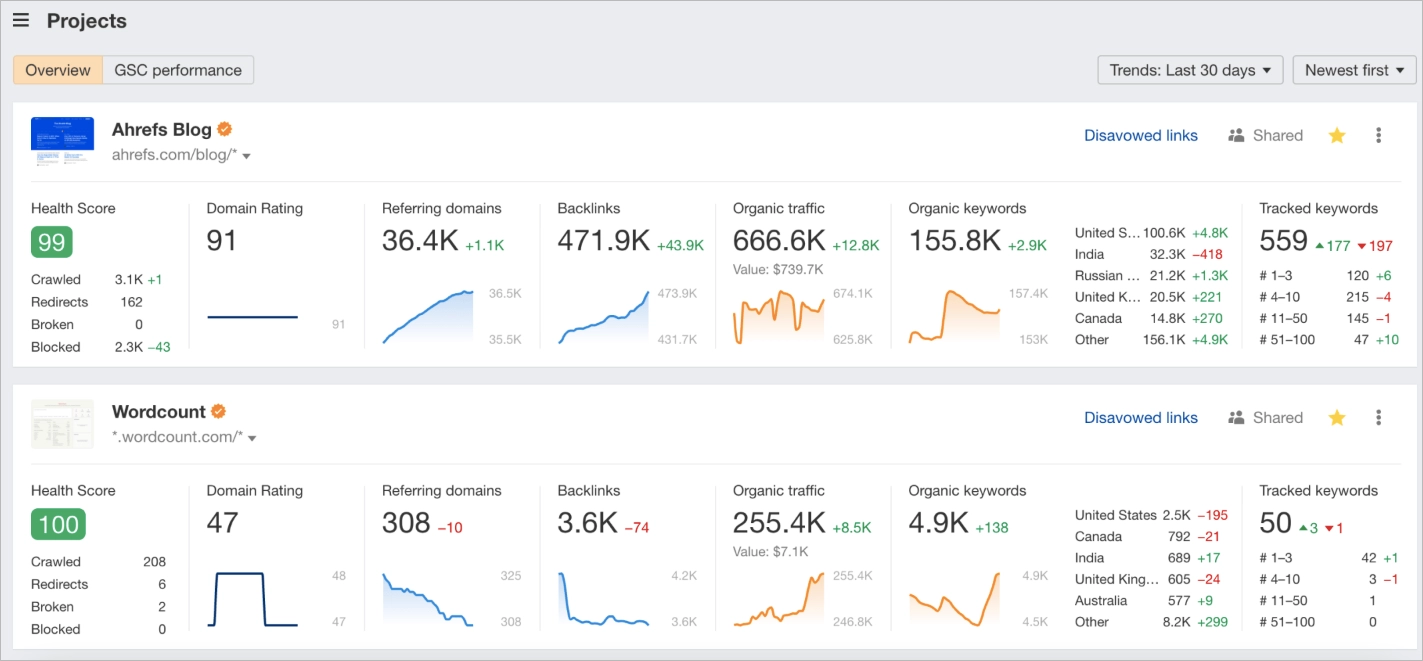Open Disavowed links for Ahrefs Blog

coord(1141,135)
